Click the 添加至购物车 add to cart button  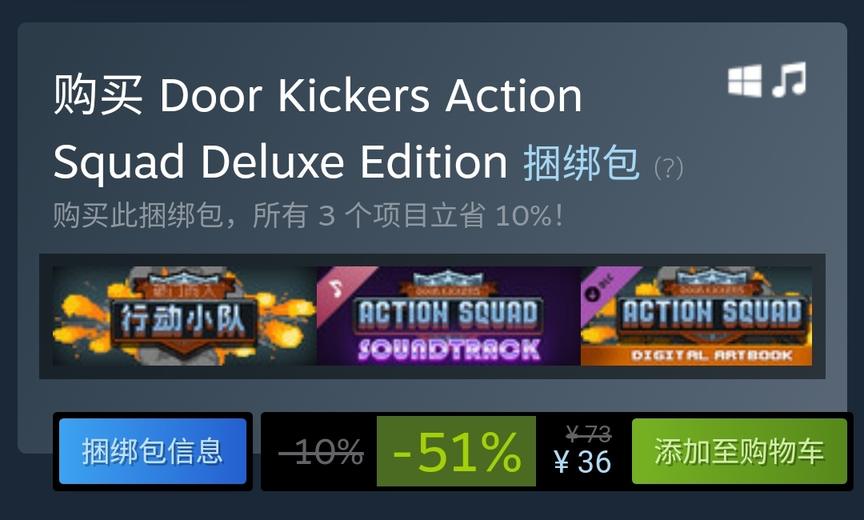pyautogui.click(x=739, y=451)
